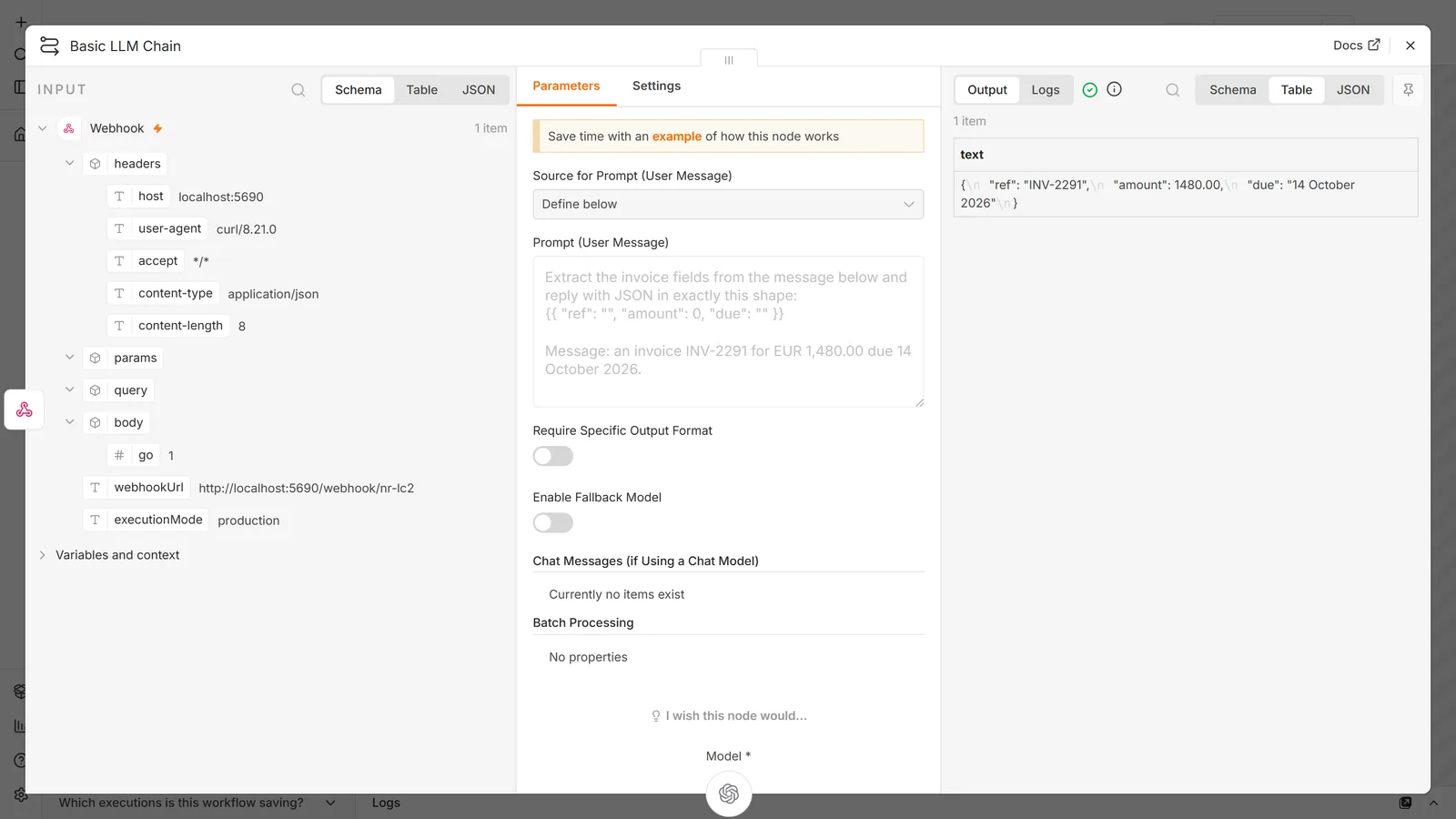Image resolution: width=1456 pixels, height=819 pixels.
Task: Open the output info icon
Action: pos(1114,89)
